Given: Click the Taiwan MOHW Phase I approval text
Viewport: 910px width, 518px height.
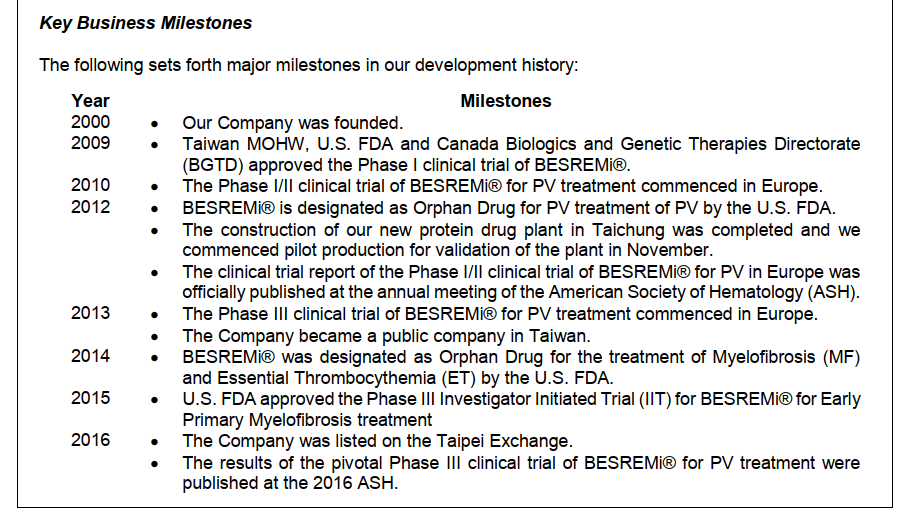Looking at the screenshot, I should coord(520,154).
